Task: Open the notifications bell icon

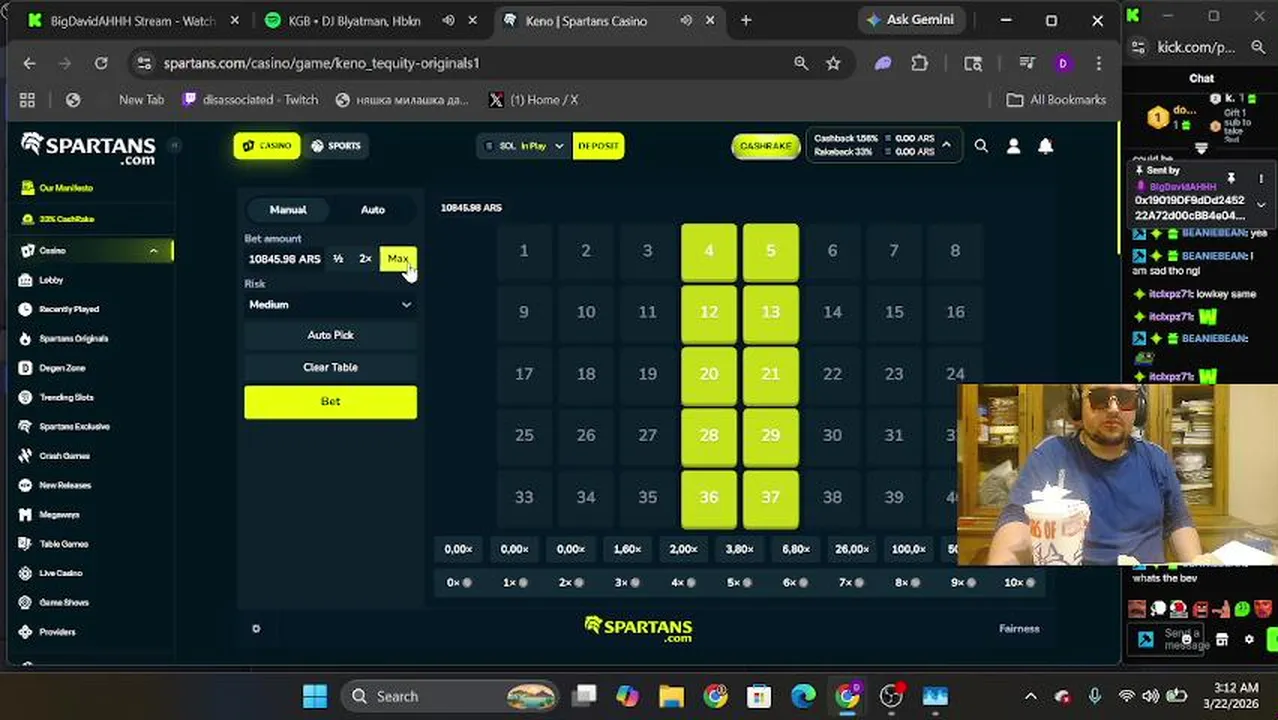Action: click(1045, 146)
